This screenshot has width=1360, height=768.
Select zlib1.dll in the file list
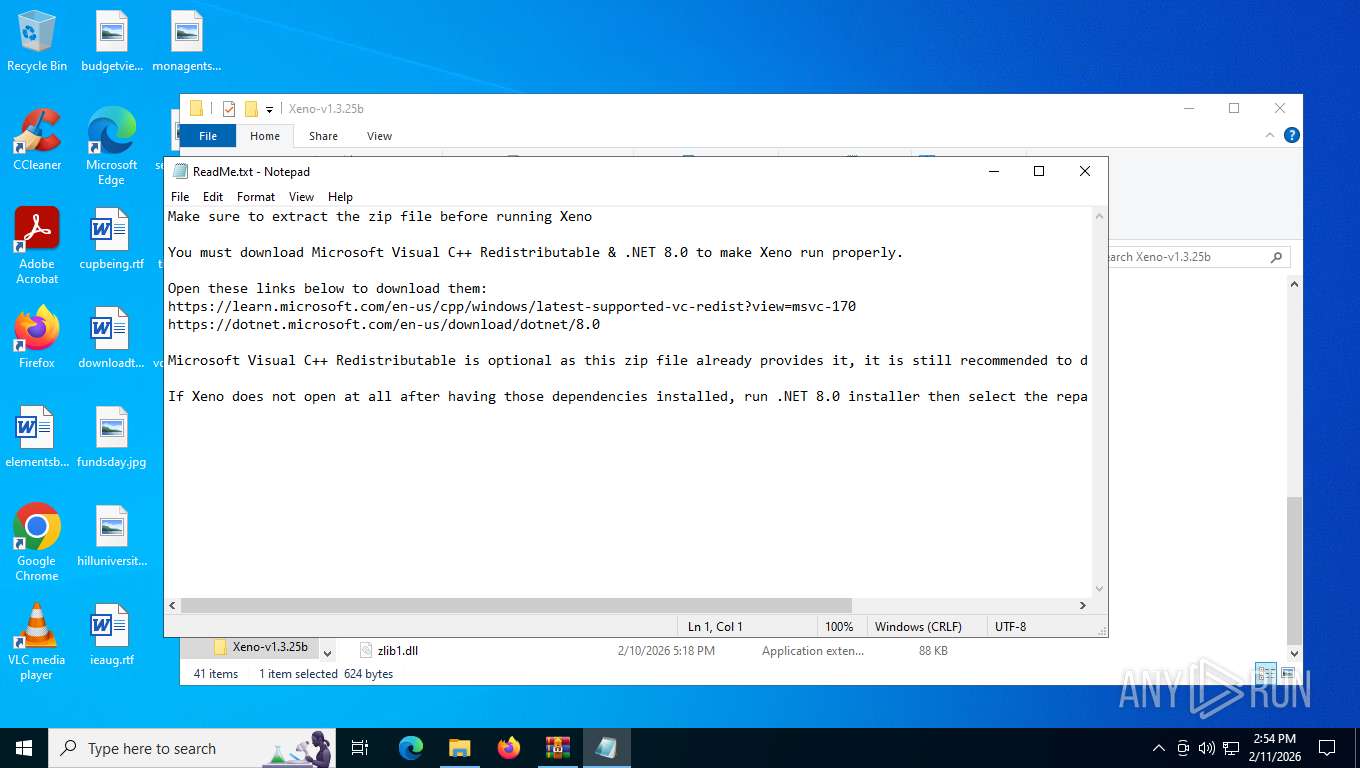click(398, 650)
